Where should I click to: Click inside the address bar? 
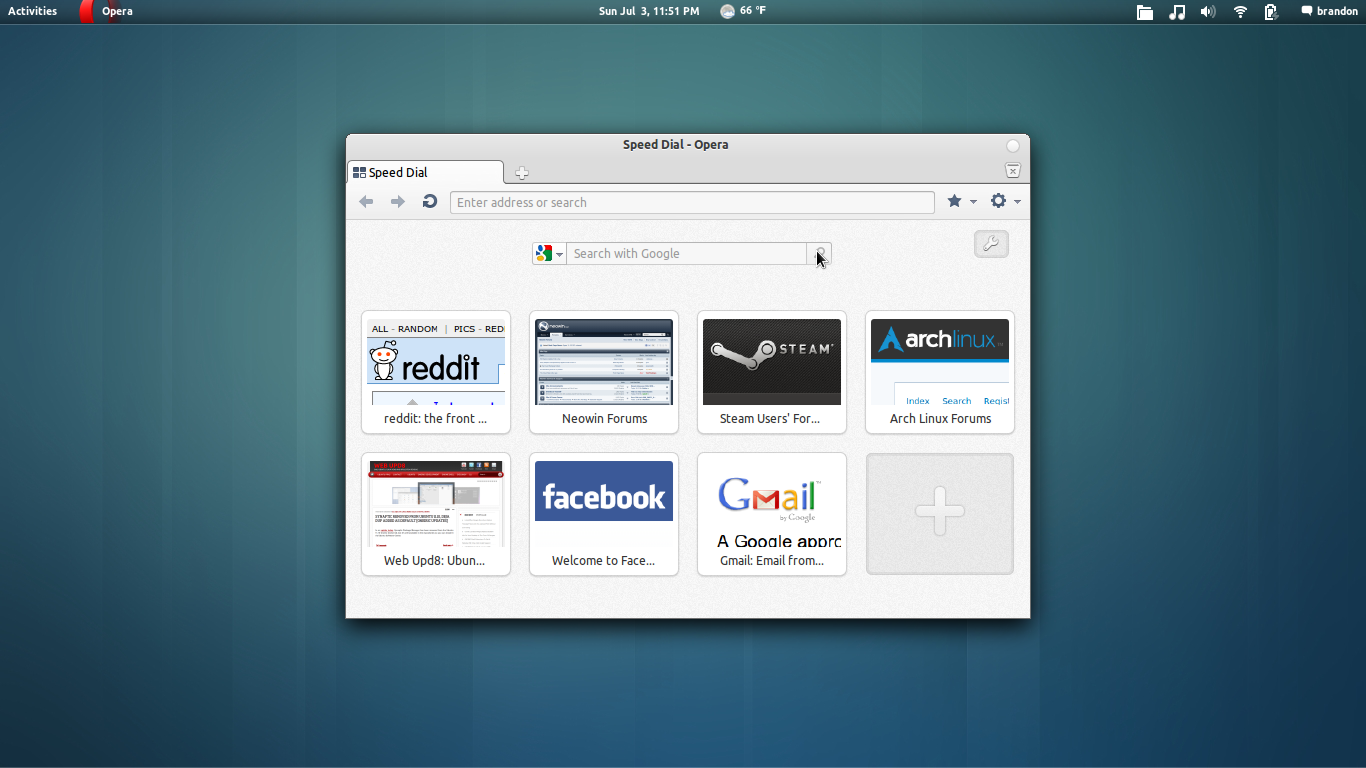click(692, 201)
